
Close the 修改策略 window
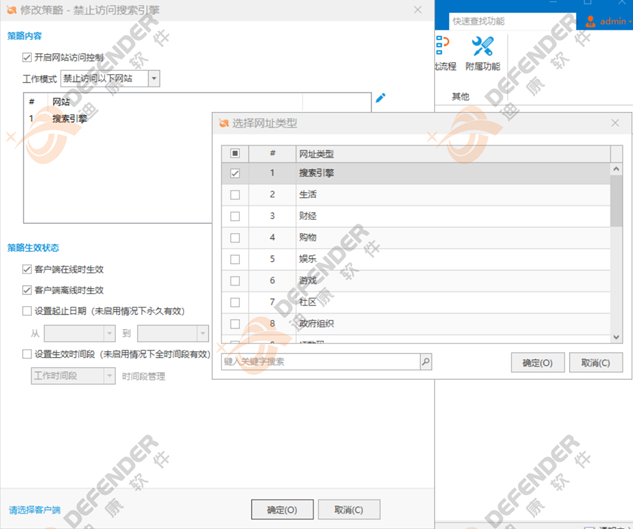[x=417, y=10]
